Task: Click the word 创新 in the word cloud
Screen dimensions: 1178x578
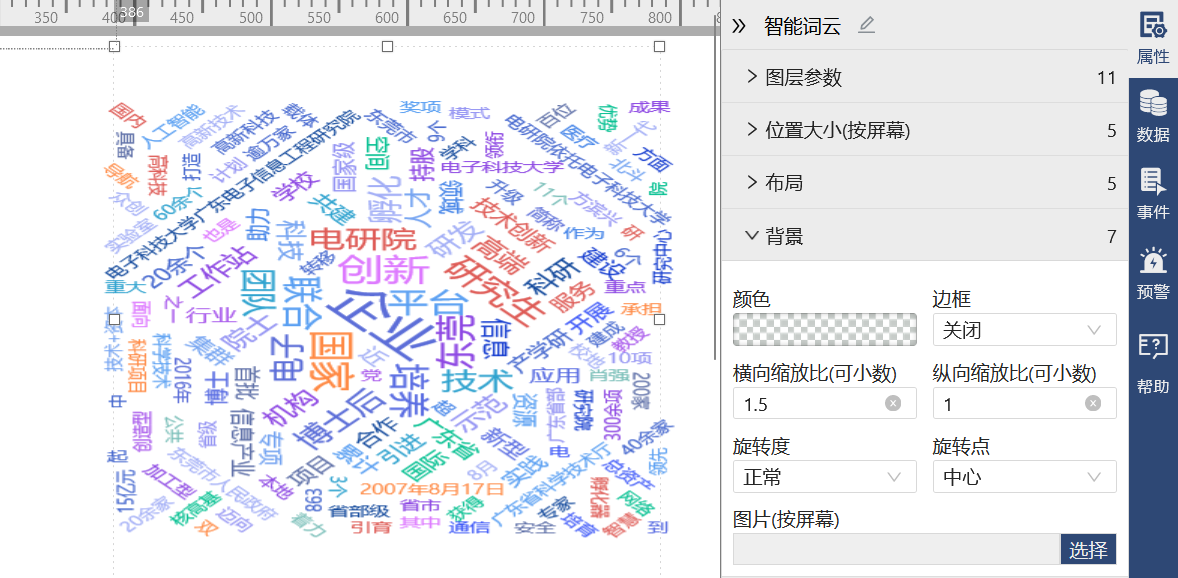Action: point(383,269)
